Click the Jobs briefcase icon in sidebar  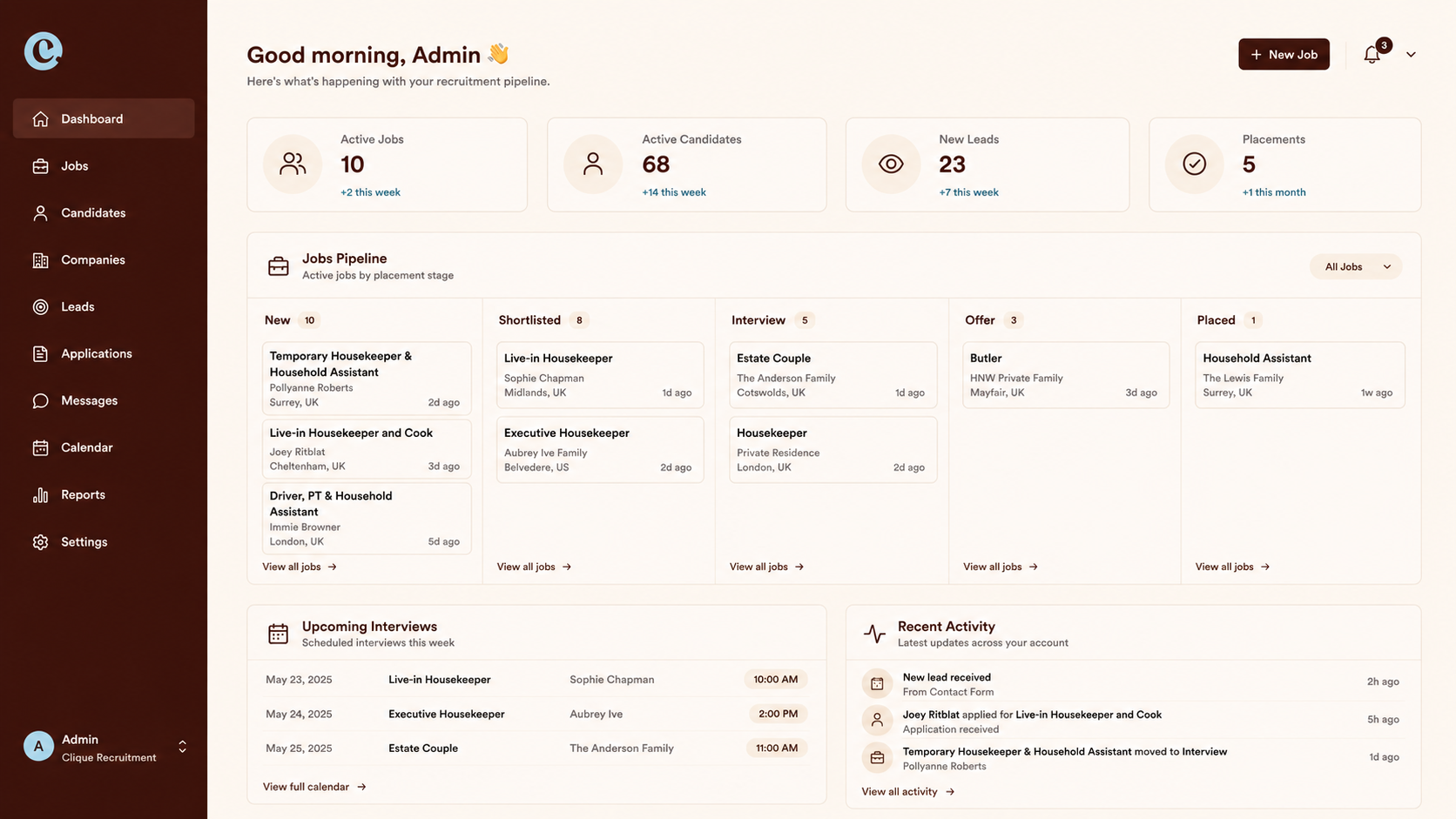click(40, 165)
